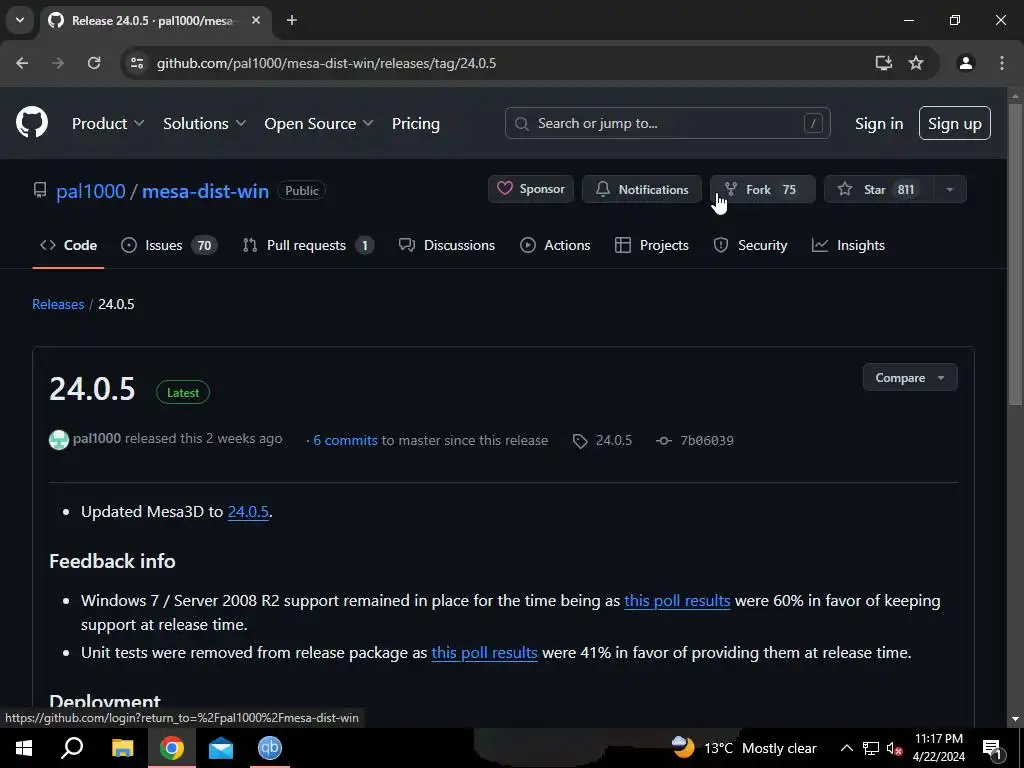Open the Pricing page

[x=415, y=123]
